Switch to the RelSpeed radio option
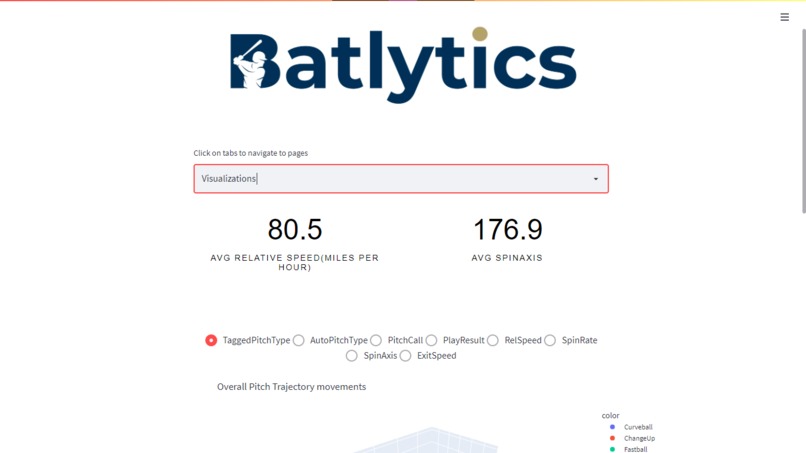806x453 pixels. click(492, 340)
